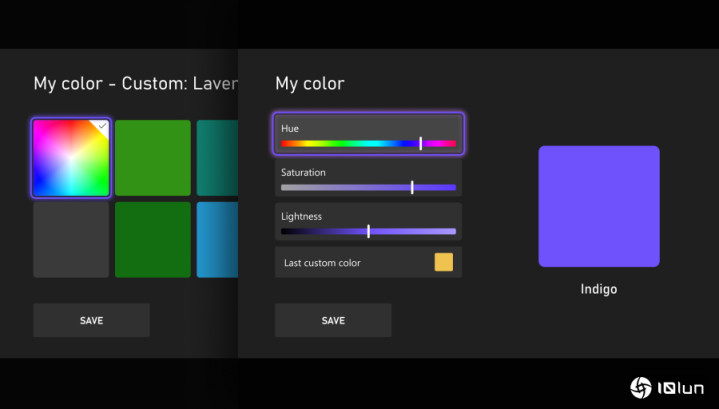Click the large Indigo preview square
Image resolution: width=719 pixels, height=409 pixels.
click(598, 206)
